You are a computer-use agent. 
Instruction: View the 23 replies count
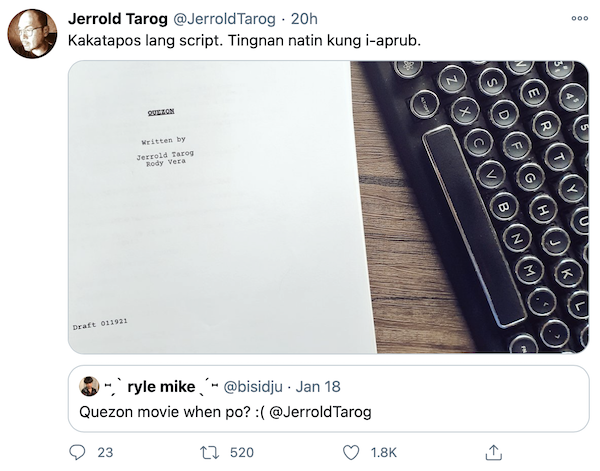(104, 452)
